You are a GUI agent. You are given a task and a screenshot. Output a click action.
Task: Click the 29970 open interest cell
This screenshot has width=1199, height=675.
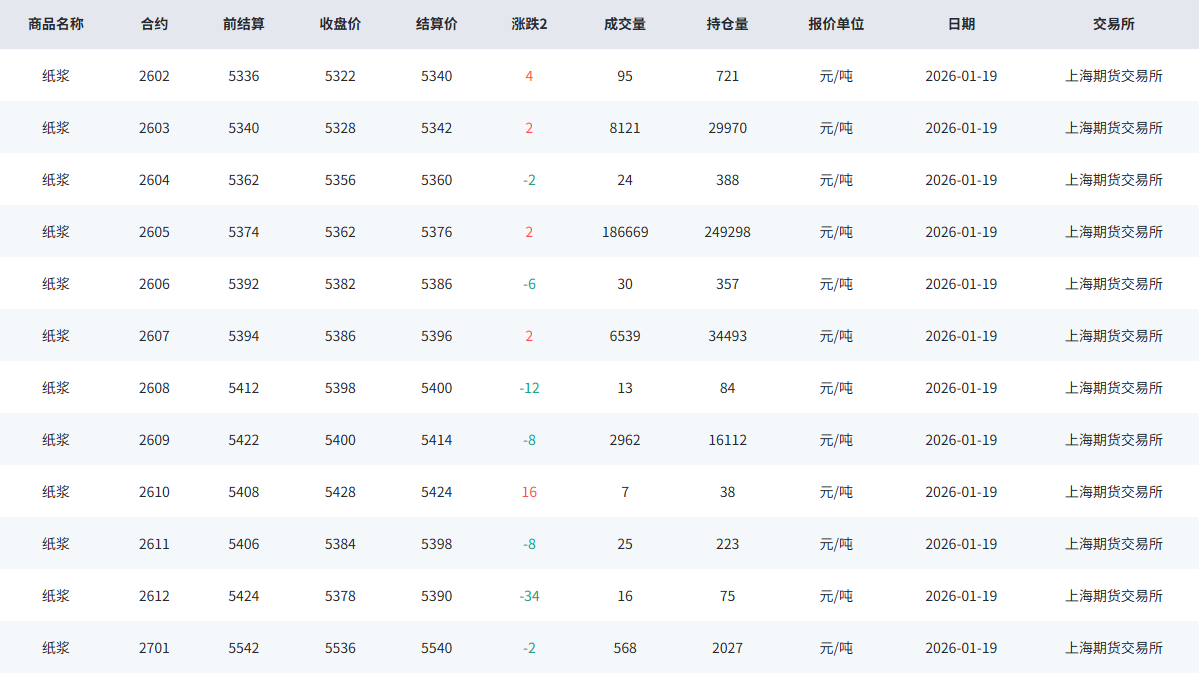pos(727,128)
